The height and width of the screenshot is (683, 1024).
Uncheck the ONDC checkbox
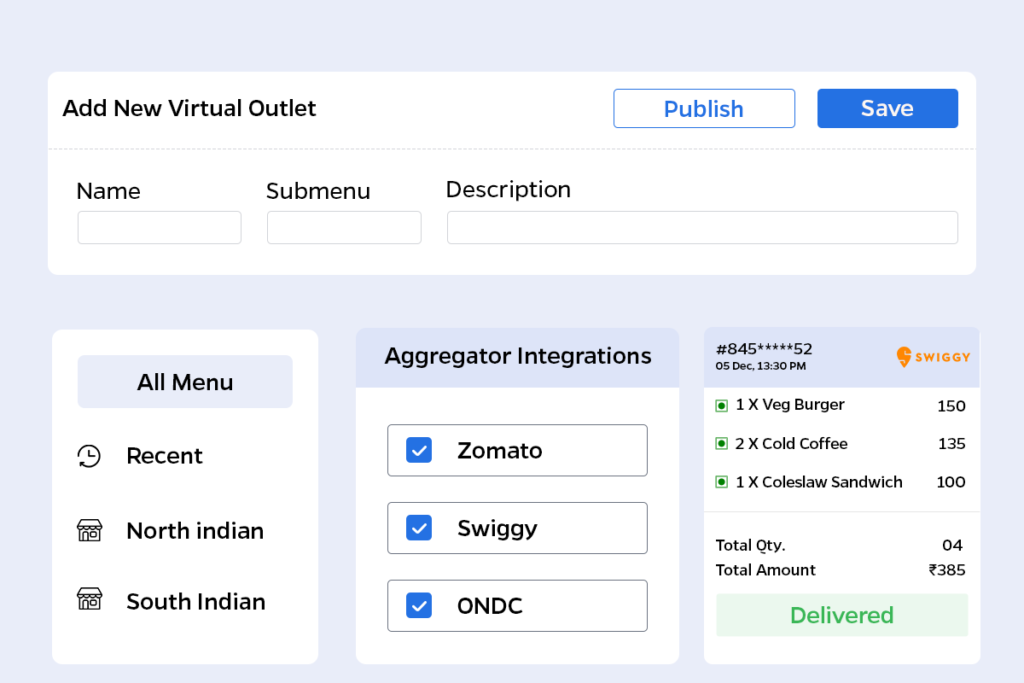(x=419, y=606)
